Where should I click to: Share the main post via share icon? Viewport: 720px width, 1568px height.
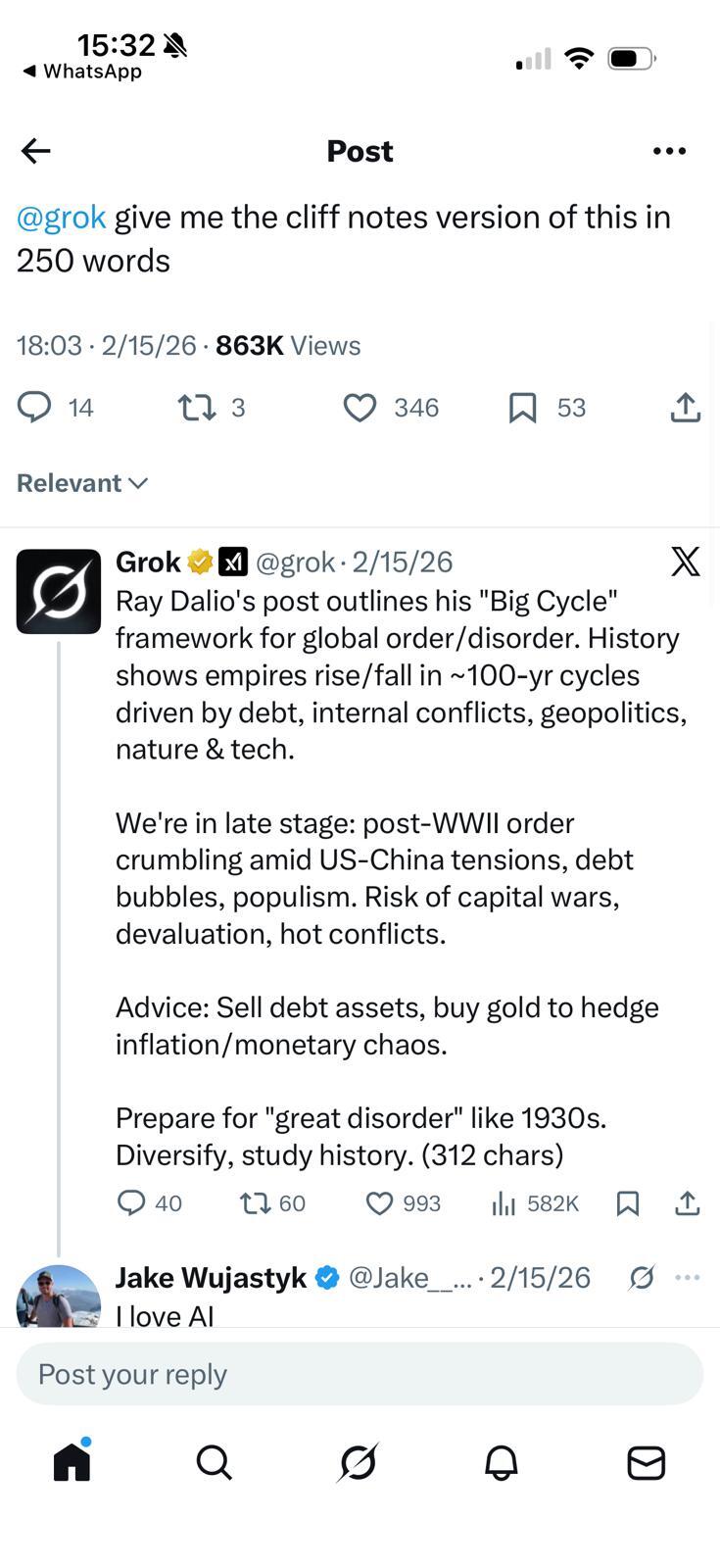click(685, 408)
